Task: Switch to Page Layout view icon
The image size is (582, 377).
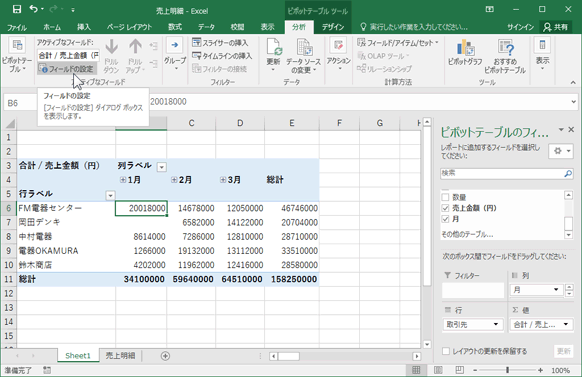Action: point(438,370)
